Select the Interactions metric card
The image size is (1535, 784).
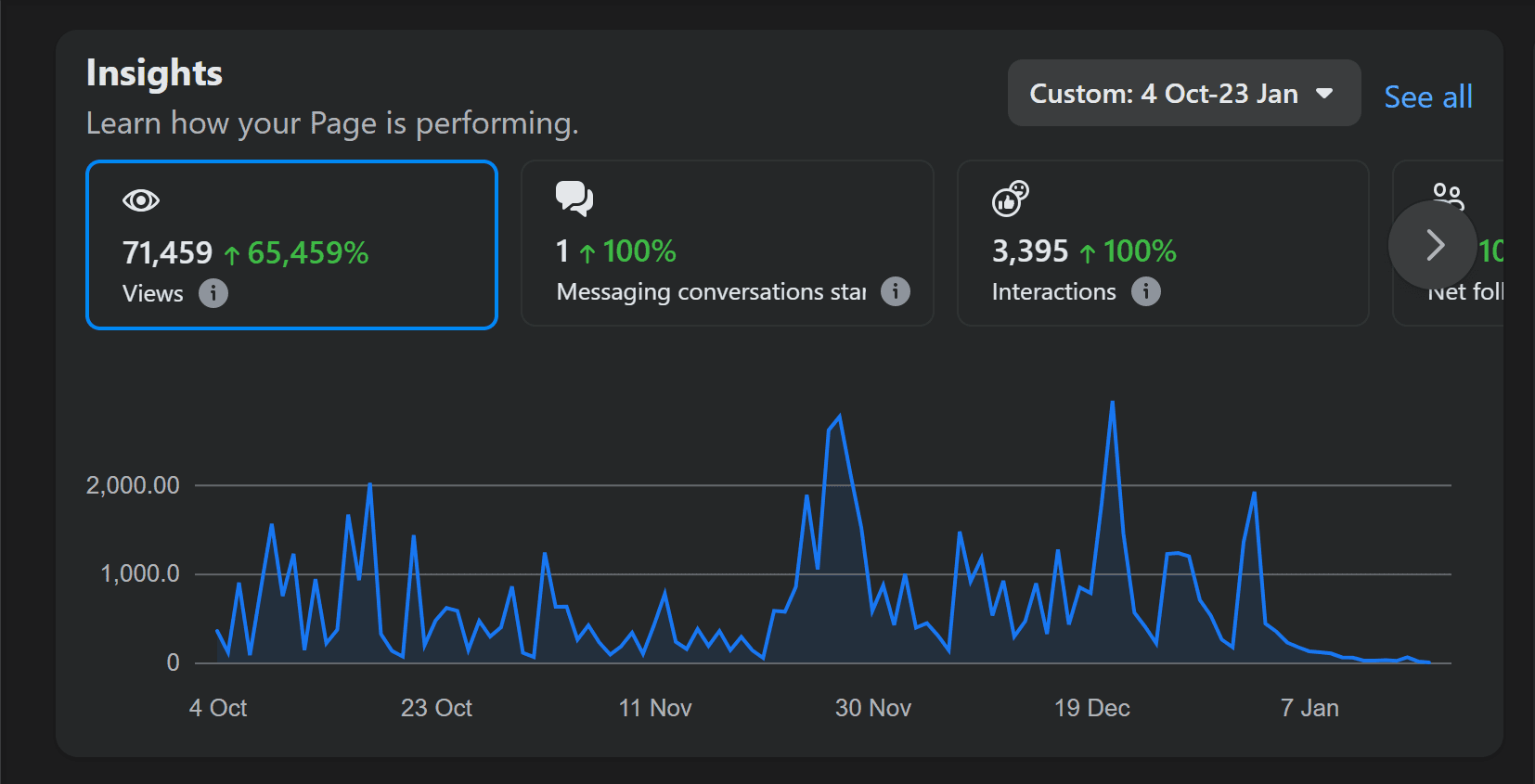click(x=1163, y=243)
